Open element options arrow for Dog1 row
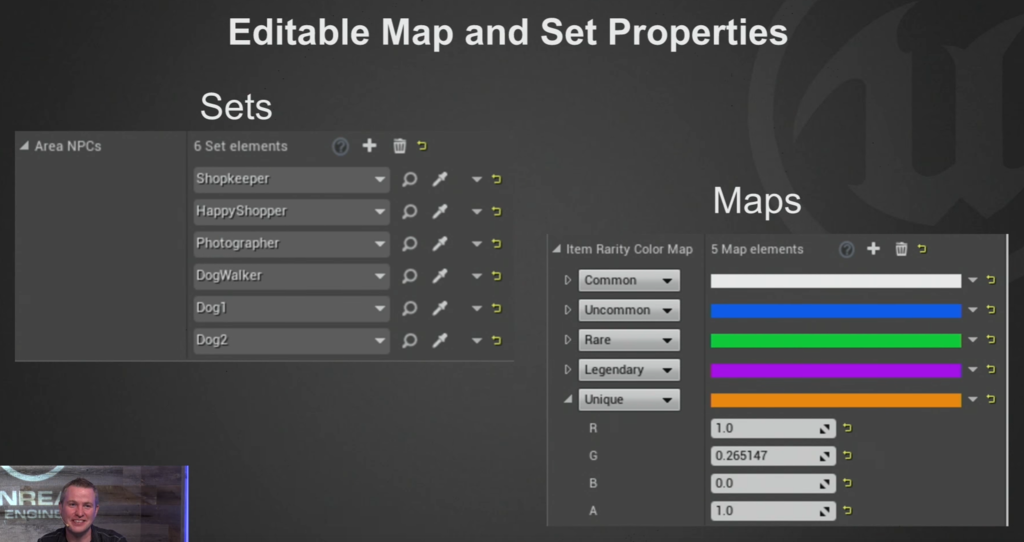 point(477,308)
